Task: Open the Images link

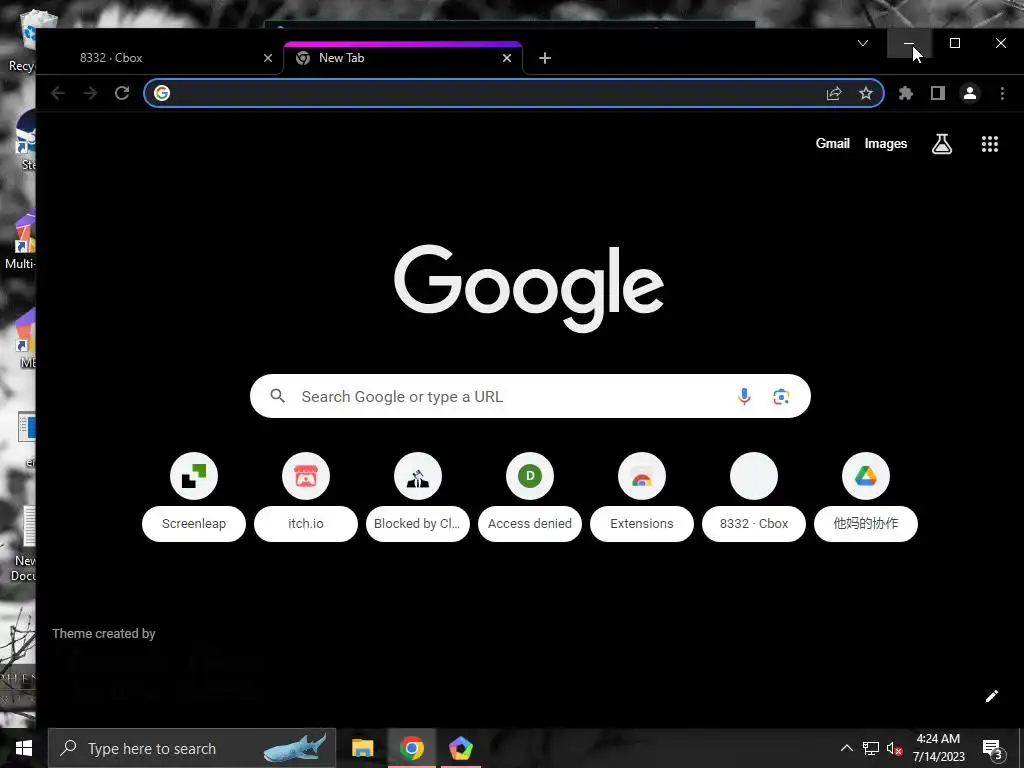Action: click(886, 144)
